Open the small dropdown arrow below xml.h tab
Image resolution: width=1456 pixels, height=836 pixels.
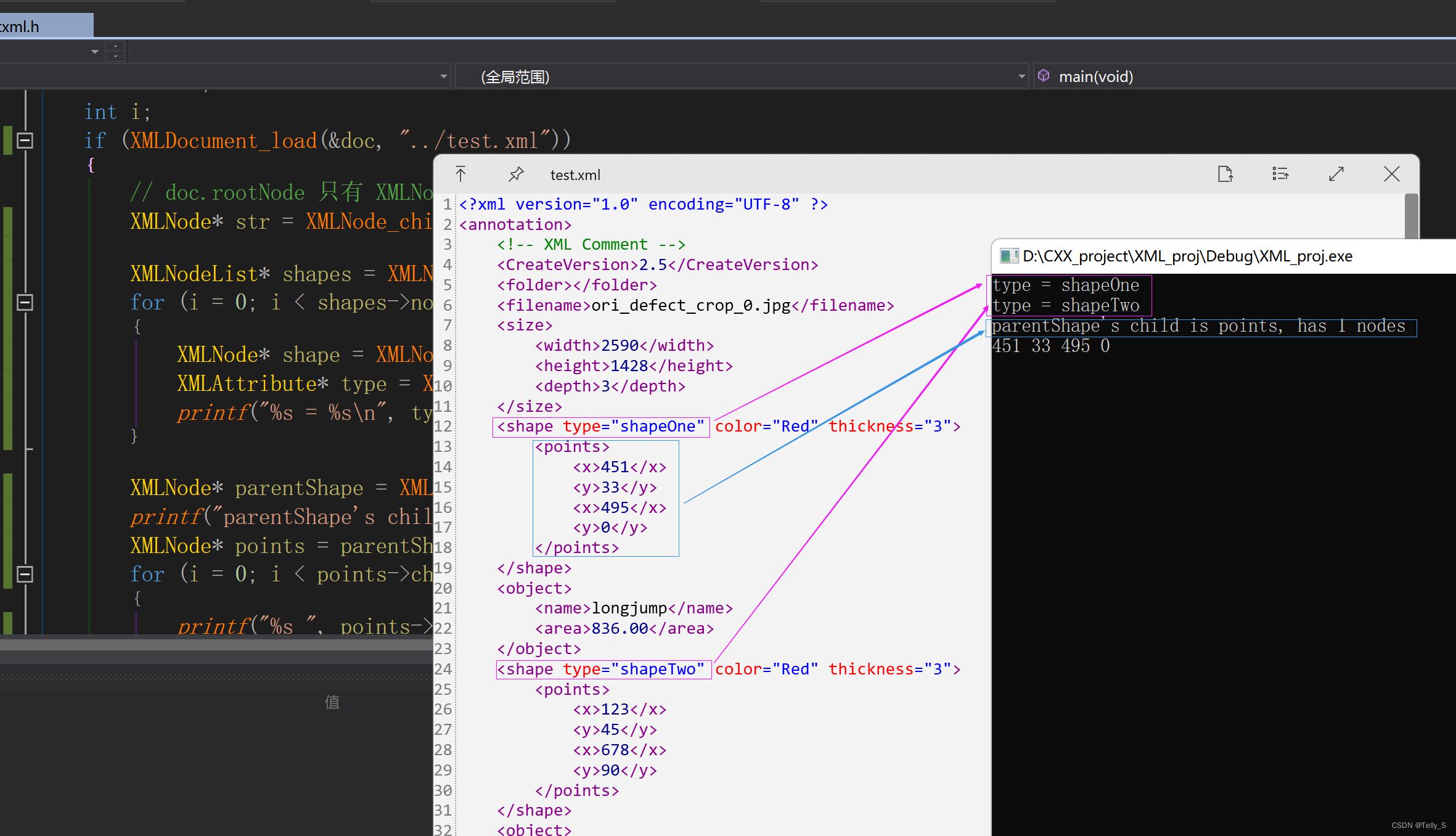[94, 52]
